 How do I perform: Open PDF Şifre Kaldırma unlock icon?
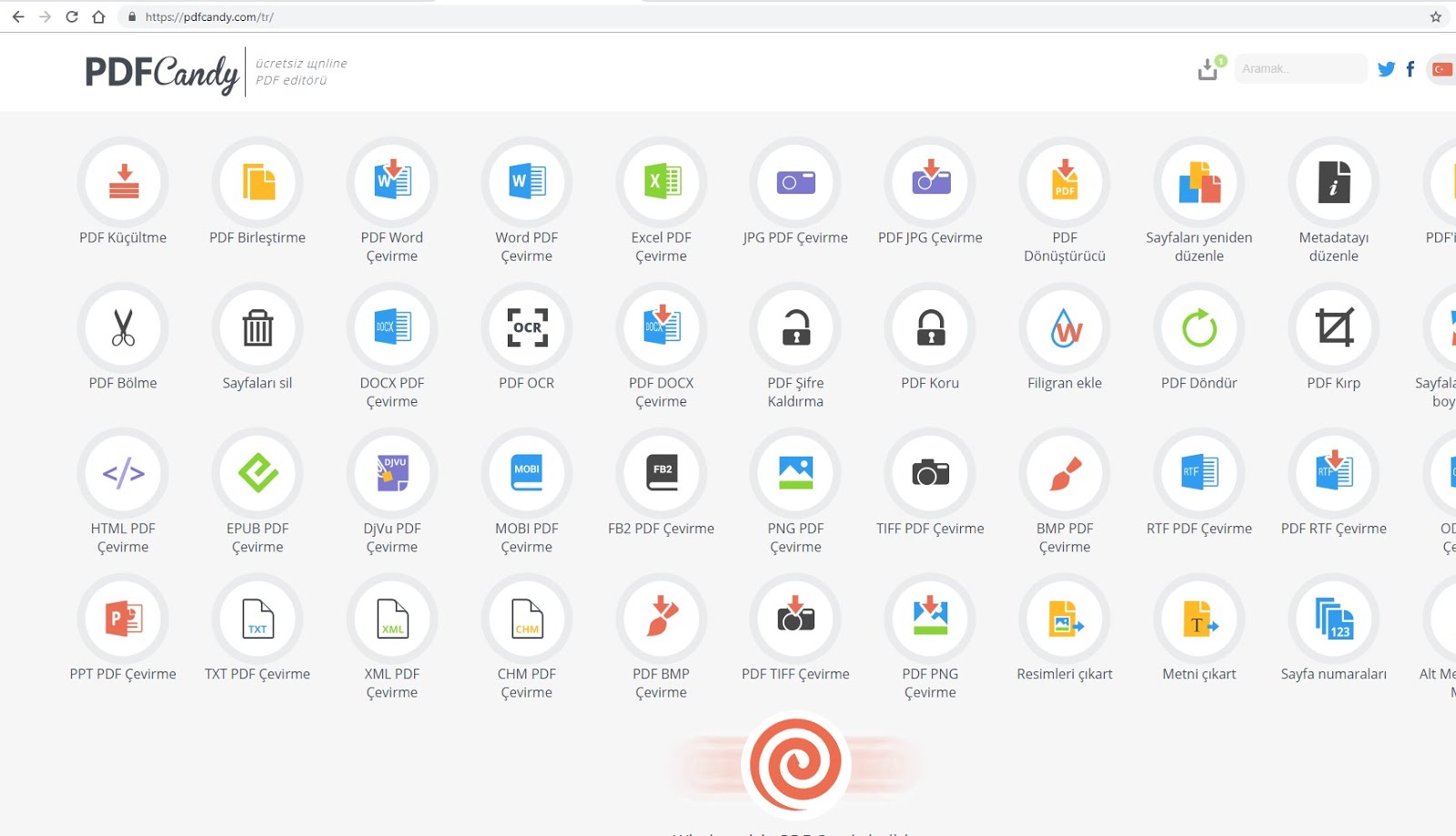click(x=795, y=327)
